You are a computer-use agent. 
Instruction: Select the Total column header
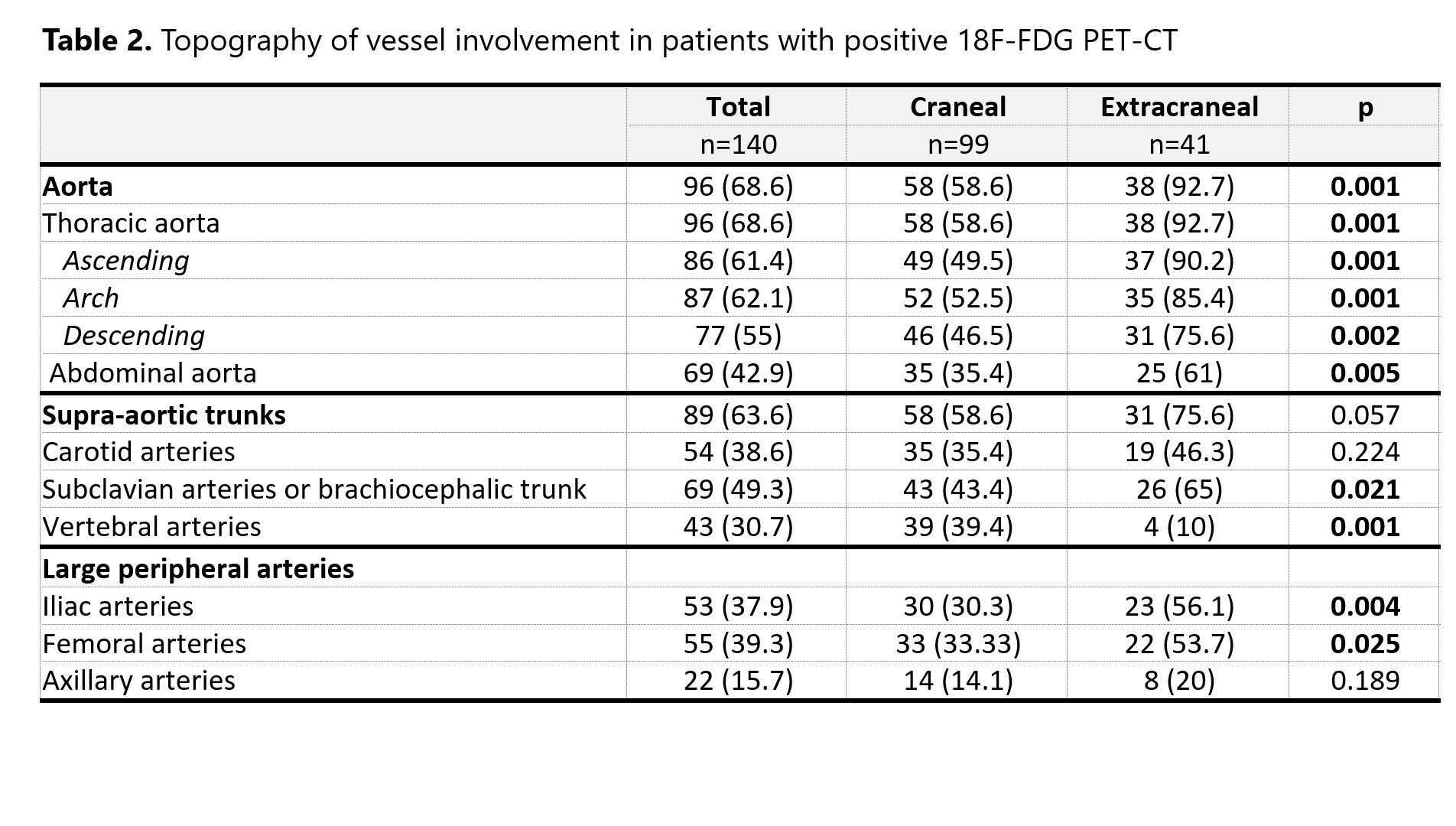coord(738,107)
